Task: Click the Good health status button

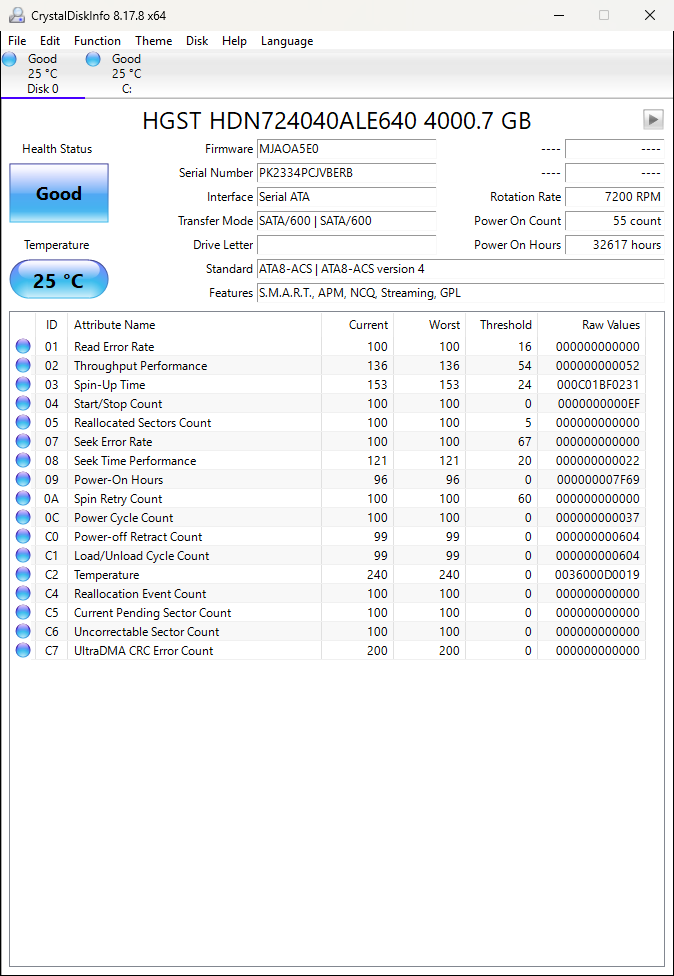Action: tap(59, 194)
